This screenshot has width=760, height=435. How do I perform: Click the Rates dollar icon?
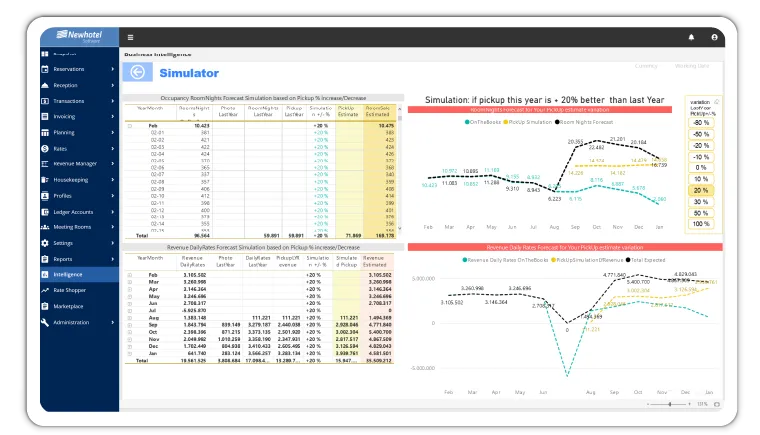(x=45, y=148)
